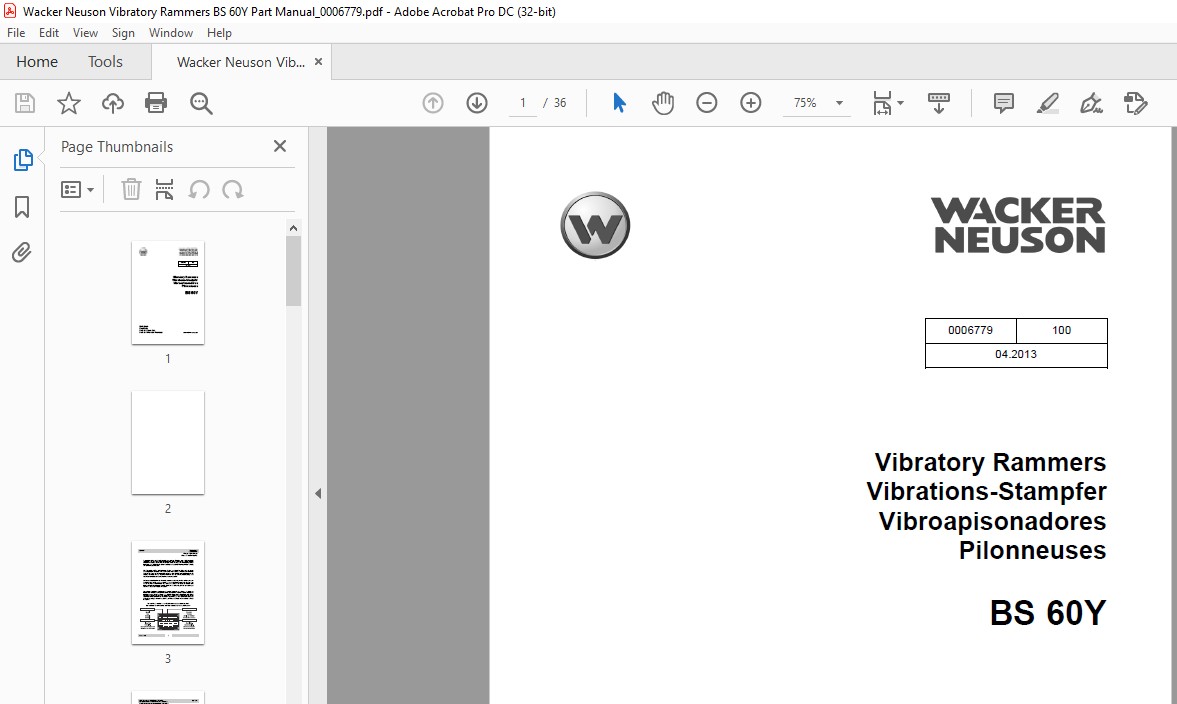This screenshot has width=1177, height=704.
Task: Rotate page clockwise
Action: 233,189
